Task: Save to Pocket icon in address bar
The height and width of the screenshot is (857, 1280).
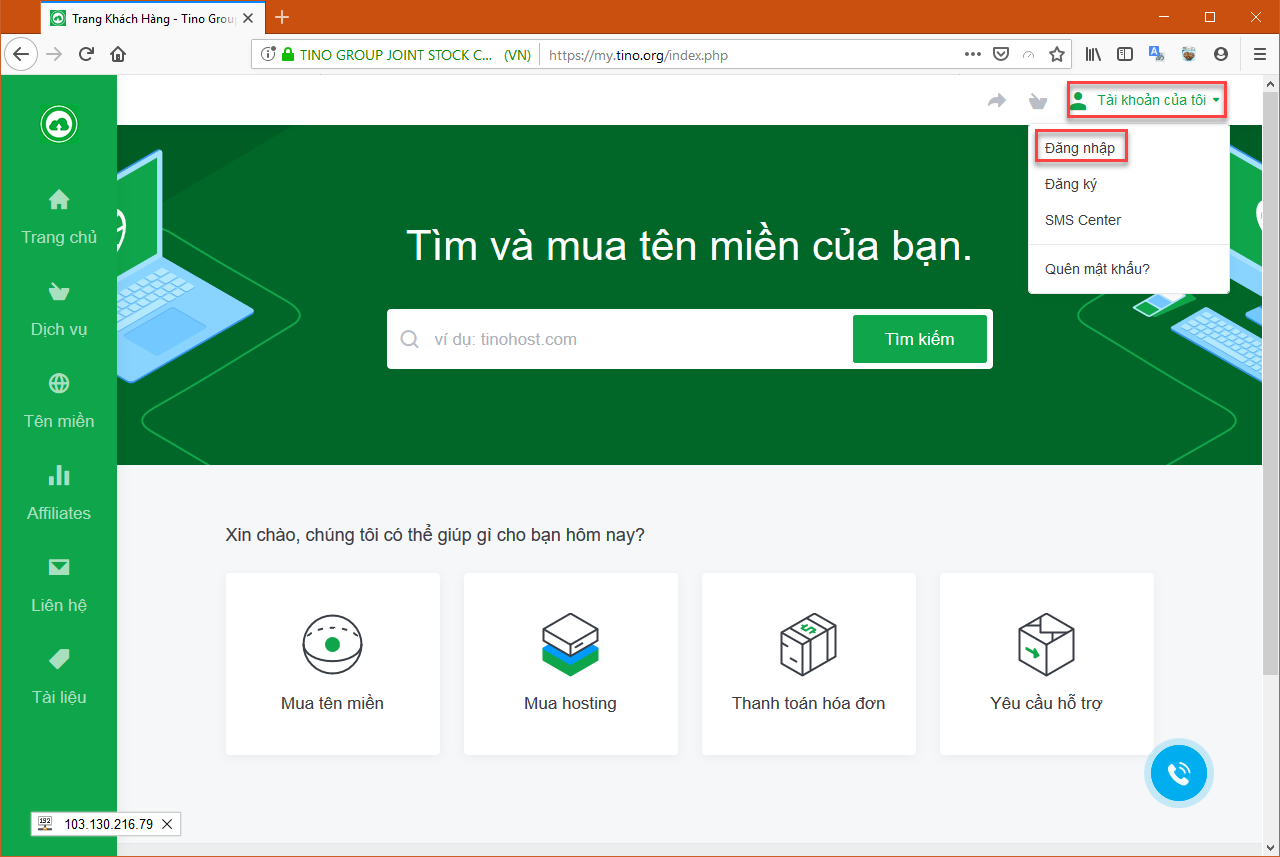Action: 1000,55
